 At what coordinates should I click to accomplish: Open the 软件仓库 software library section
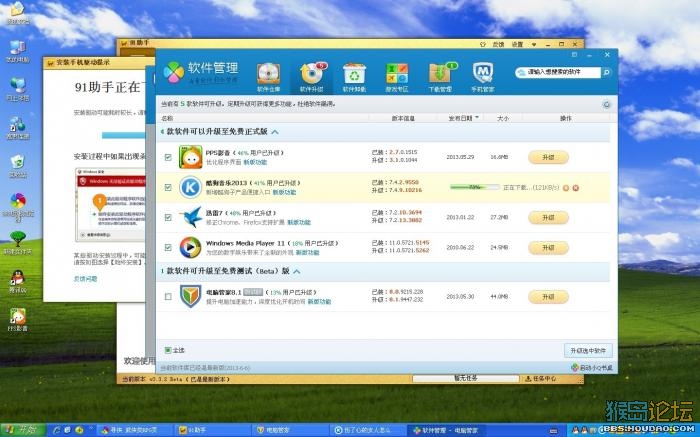[268, 77]
